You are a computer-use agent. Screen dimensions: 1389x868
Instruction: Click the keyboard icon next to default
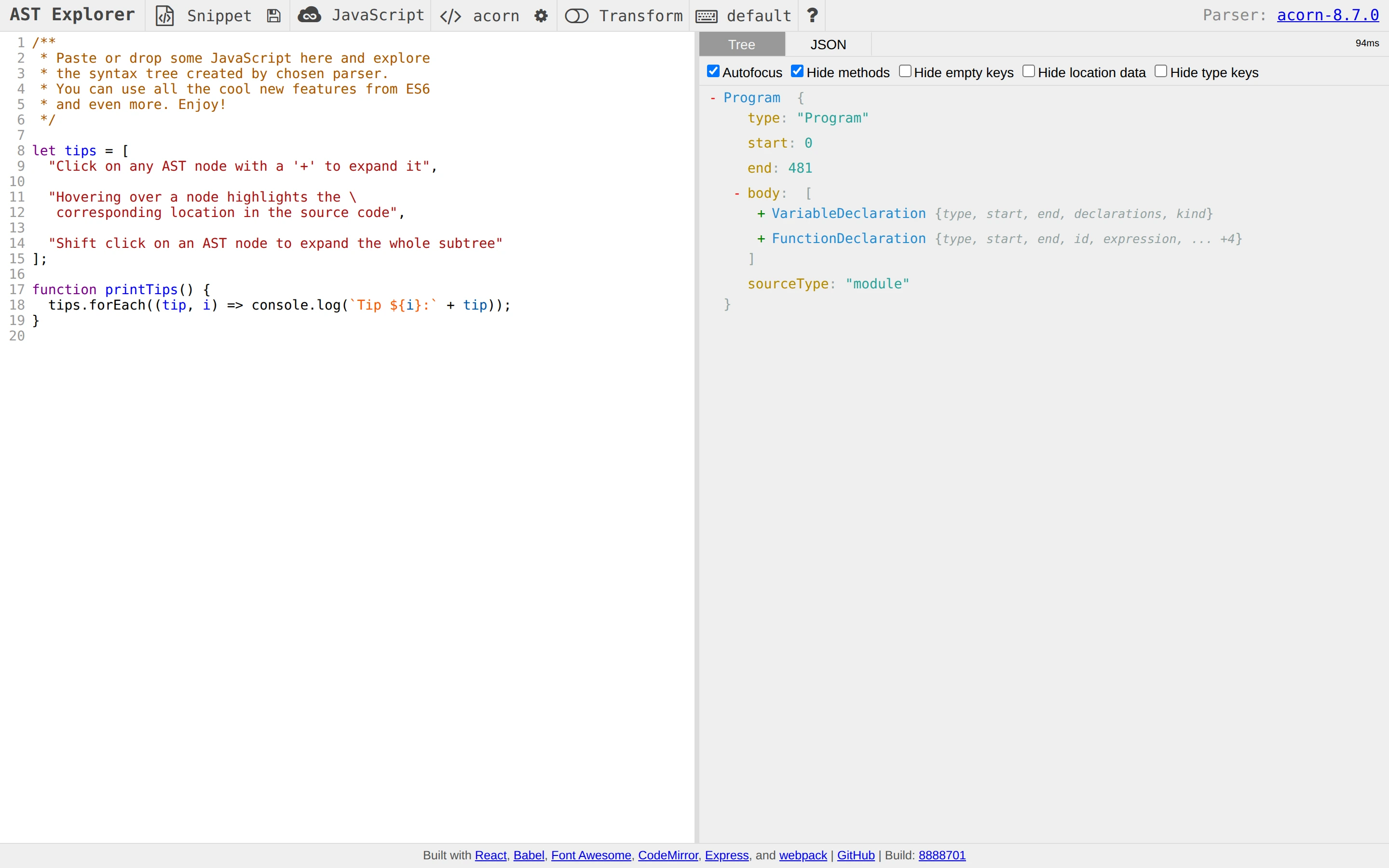pos(707,16)
